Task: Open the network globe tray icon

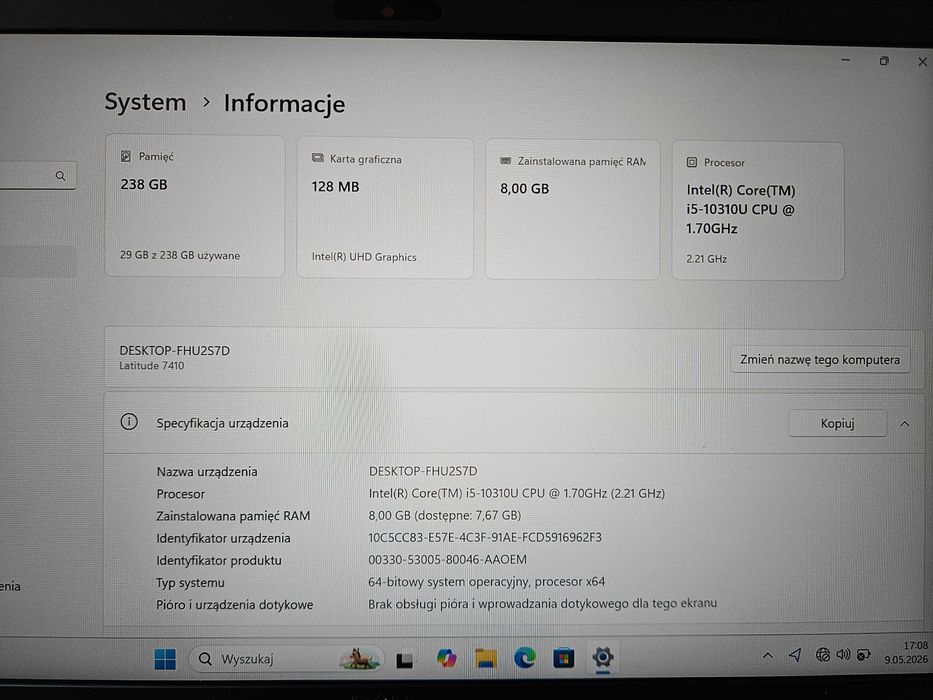Action: 823,655
